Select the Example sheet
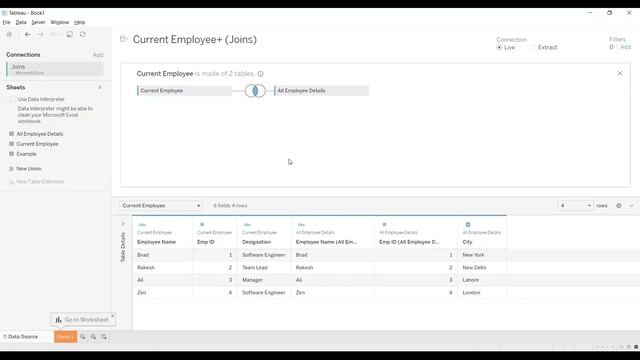This screenshot has height=360, width=640. click(27, 154)
